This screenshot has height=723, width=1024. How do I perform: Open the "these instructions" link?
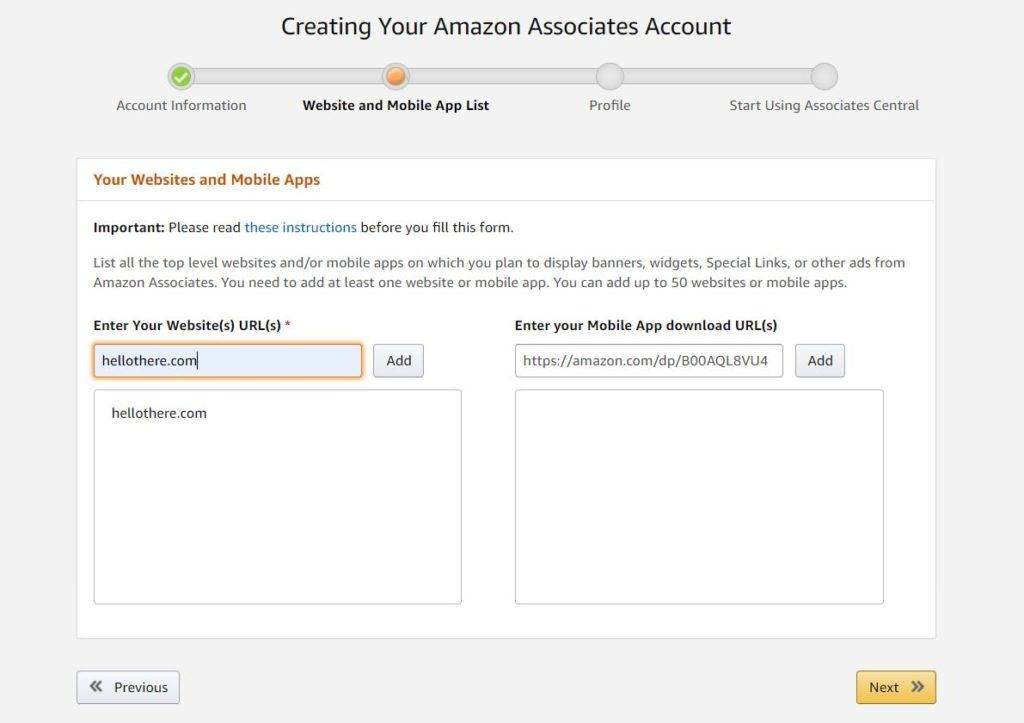point(300,227)
